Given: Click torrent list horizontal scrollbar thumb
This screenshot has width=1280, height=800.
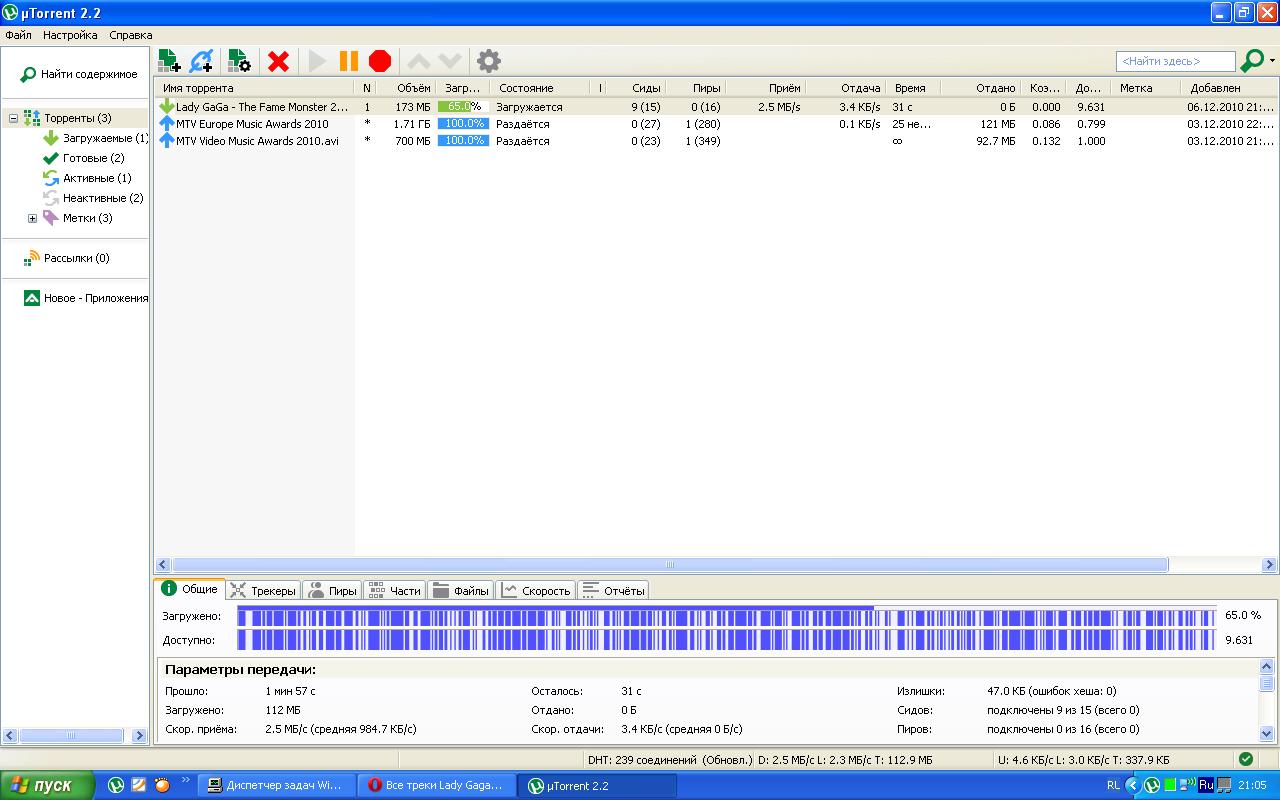Looking at the screenshot, I should coord(670,565).
